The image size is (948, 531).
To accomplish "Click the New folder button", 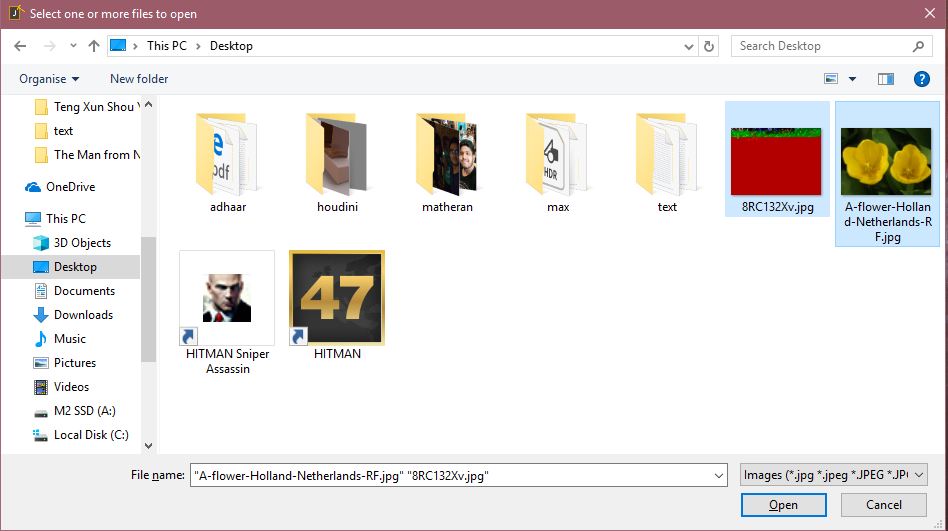I will coord(139,79).
